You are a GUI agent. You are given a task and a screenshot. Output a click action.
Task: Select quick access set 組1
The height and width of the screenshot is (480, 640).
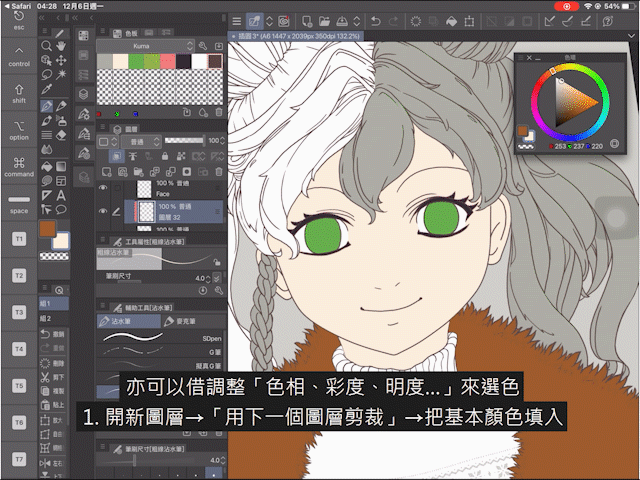point(54,304)
